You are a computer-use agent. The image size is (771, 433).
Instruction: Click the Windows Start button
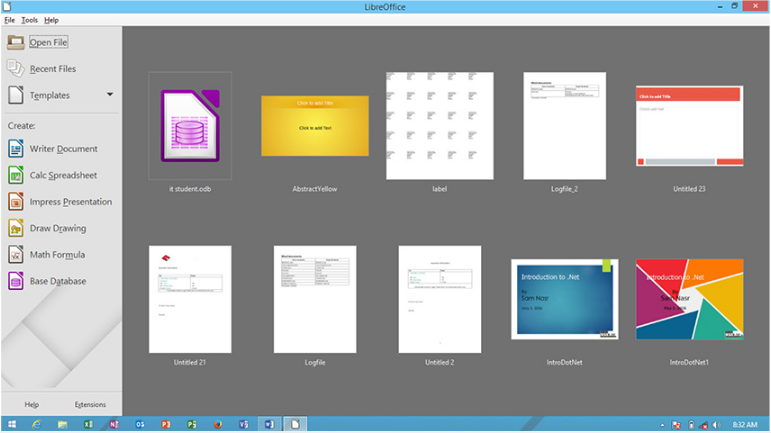click(12, 424)
